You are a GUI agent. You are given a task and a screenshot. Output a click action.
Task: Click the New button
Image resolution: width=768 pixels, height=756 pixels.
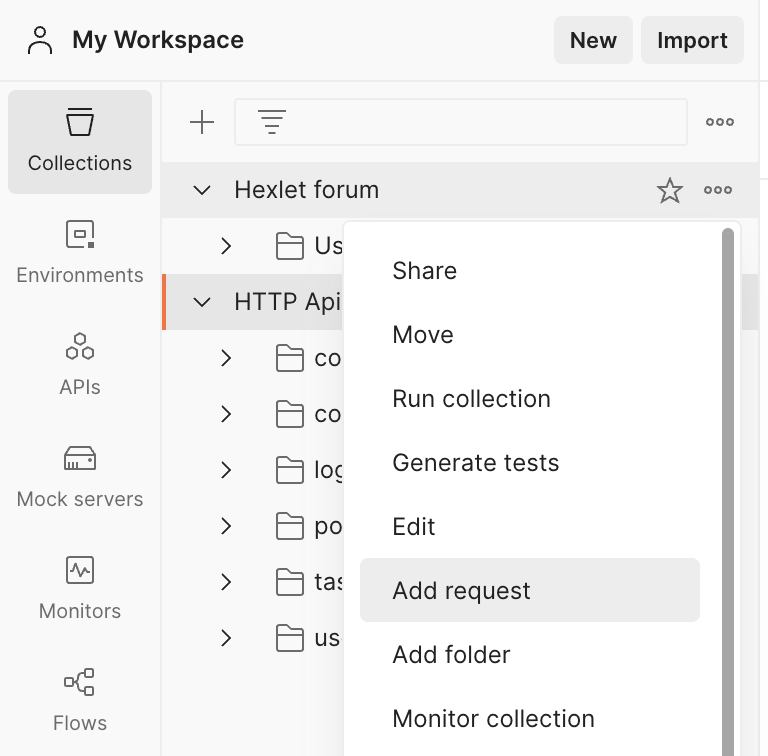pos(593,41)
